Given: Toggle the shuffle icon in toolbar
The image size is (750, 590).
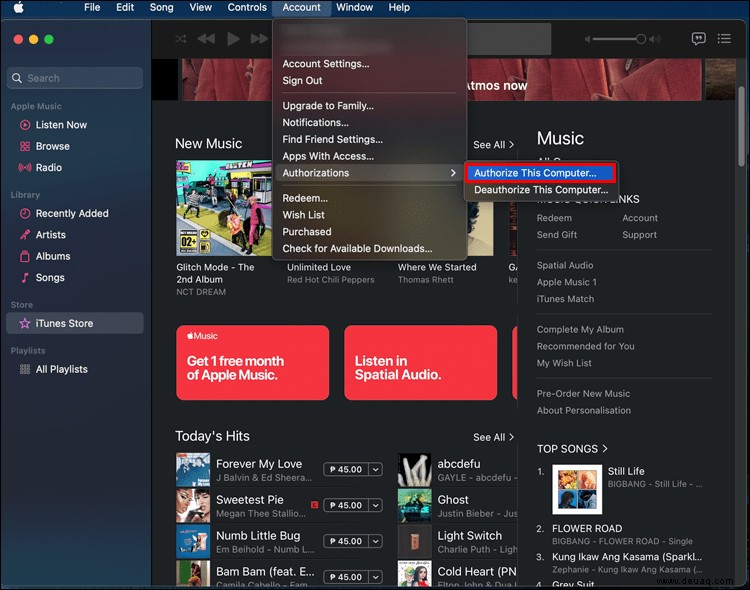Looking at the screenshot, I should (x=181, y=39).
